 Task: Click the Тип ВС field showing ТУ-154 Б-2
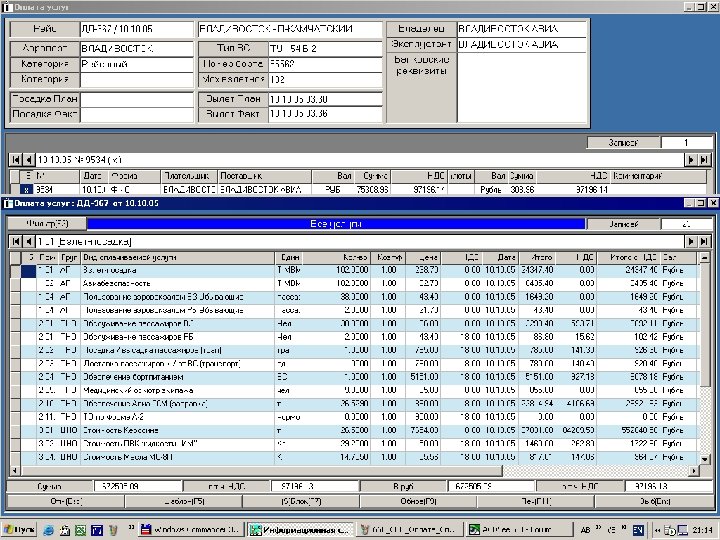click(x=325, y=49)
